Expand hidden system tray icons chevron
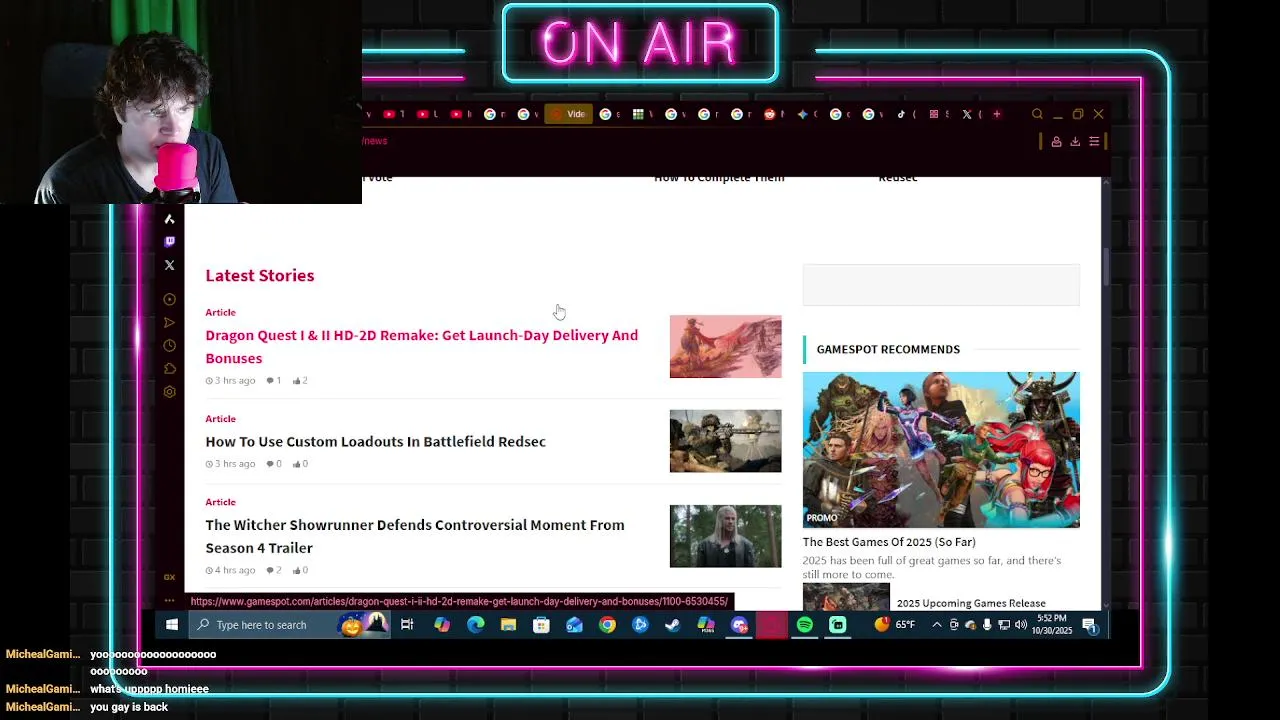The image size is (1280, 720). [x=937, y=625]
